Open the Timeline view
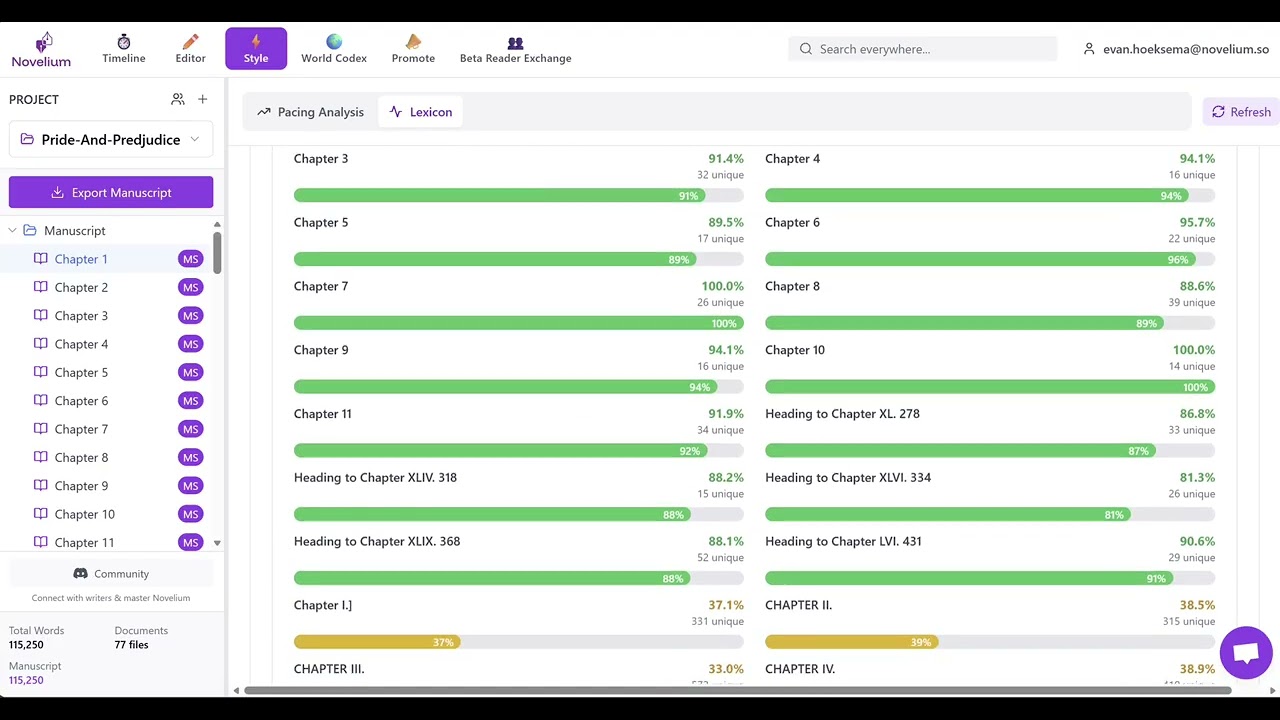Viewport: 1280px width, 720px height. (124, 49)
